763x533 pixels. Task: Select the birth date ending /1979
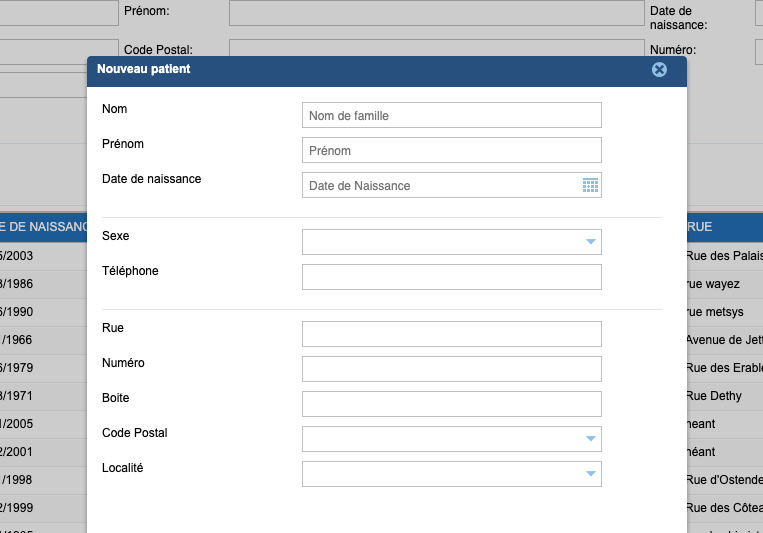[17, 368]
